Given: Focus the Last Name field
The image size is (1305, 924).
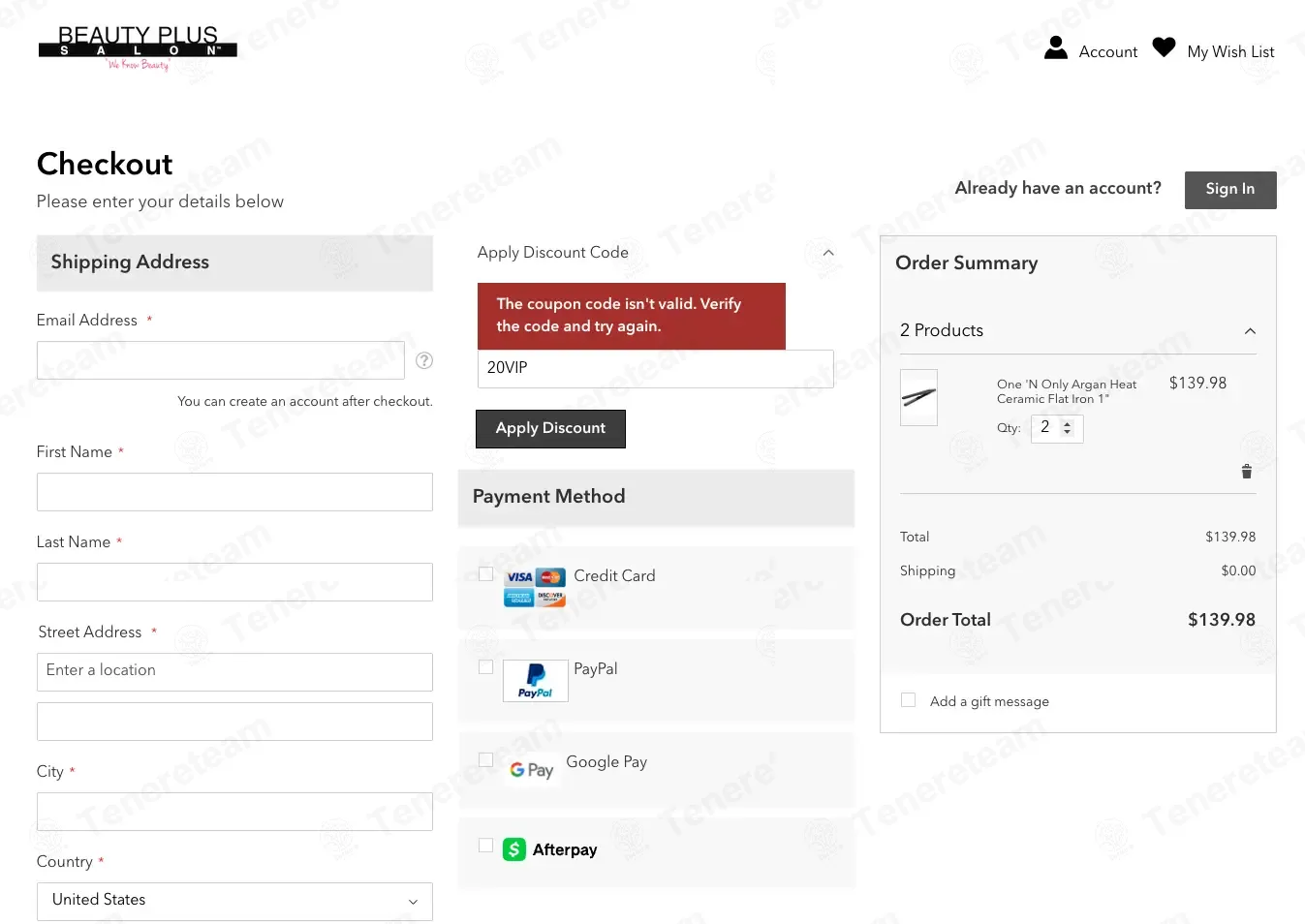Looking at the screenshot, I should click(234, 582).
